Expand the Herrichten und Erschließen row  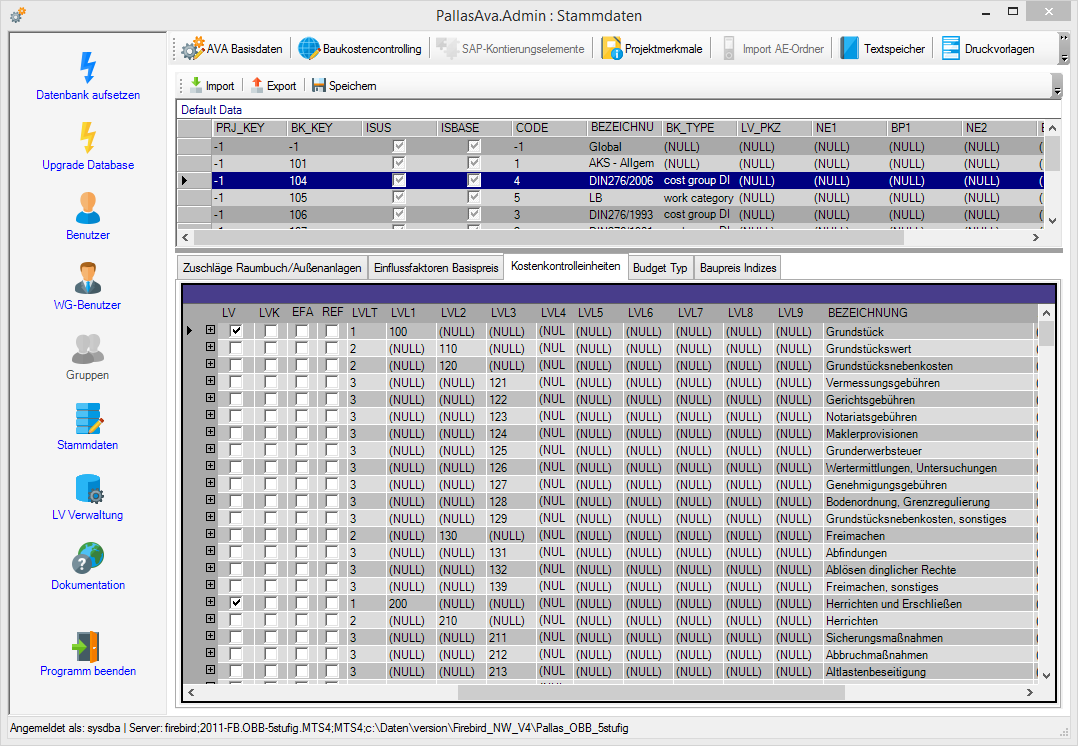(210, 602)
